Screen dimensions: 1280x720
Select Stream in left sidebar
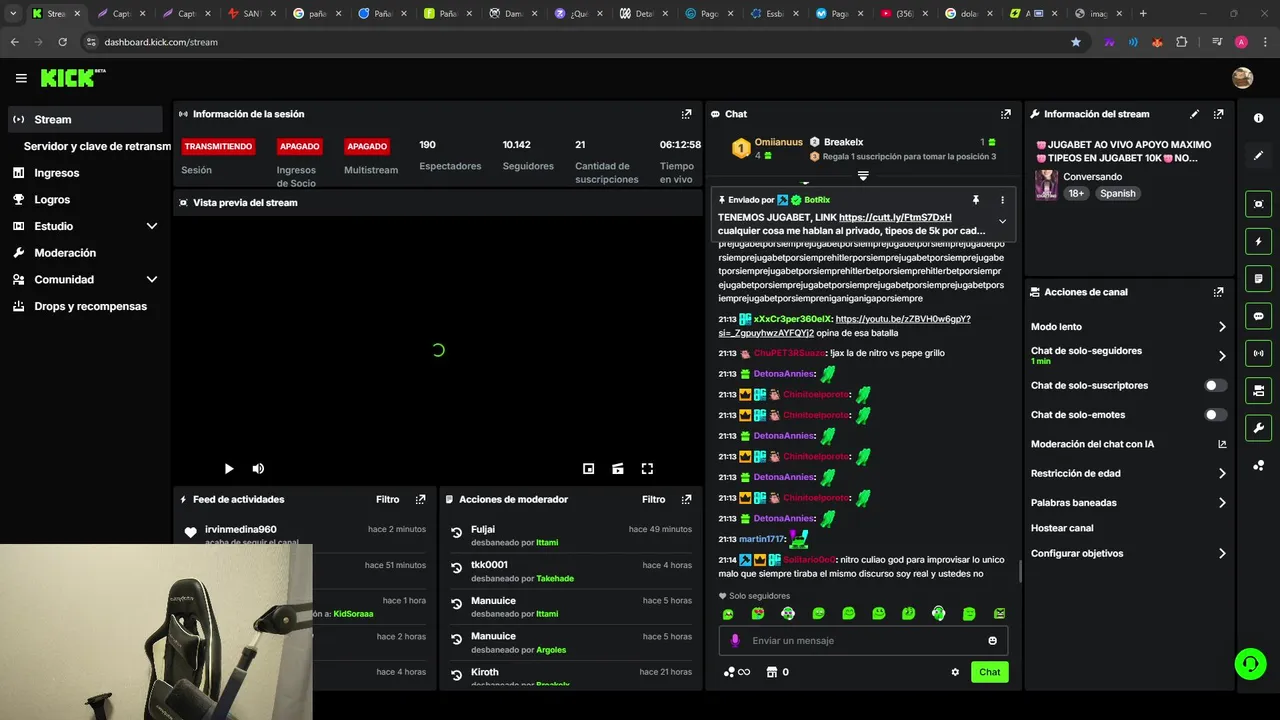click(84, 119)
